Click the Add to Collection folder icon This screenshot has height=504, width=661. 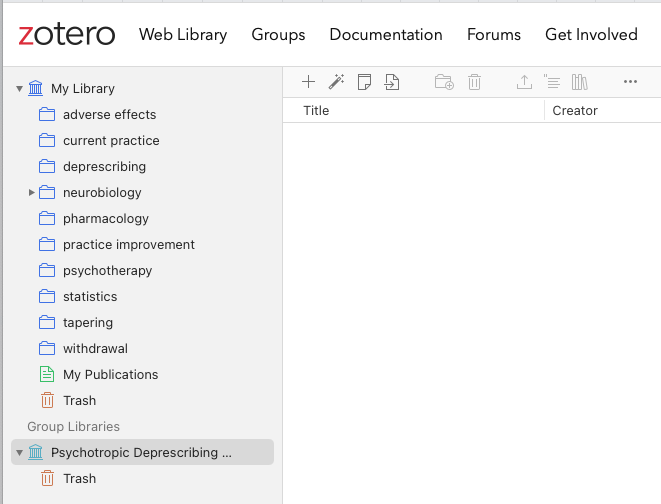[444, 82]
